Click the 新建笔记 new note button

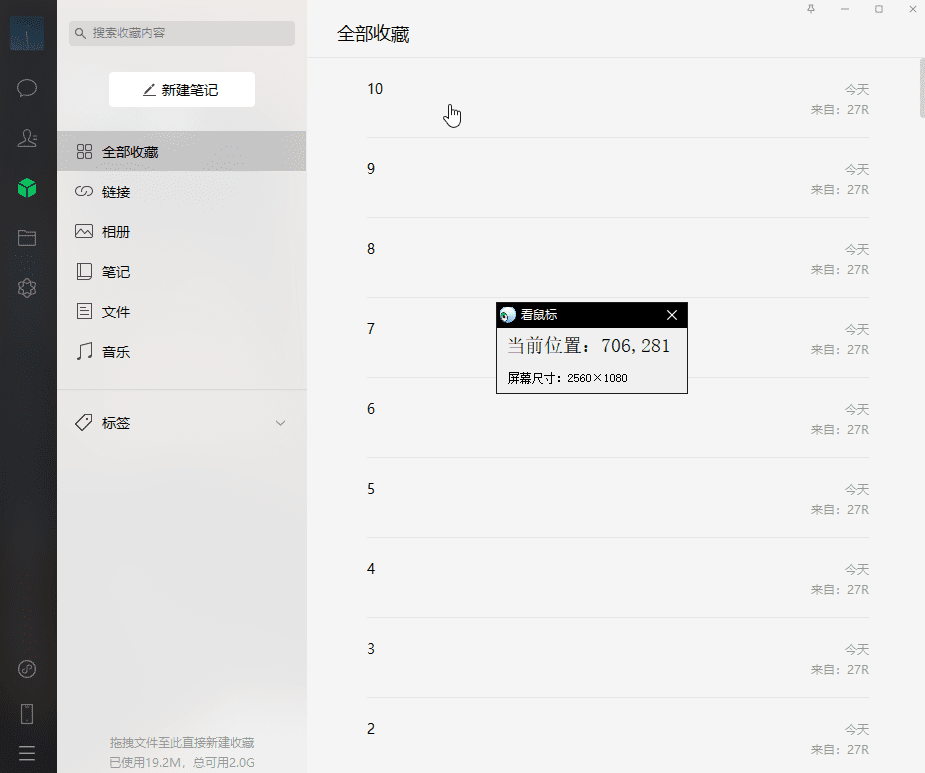181,90
